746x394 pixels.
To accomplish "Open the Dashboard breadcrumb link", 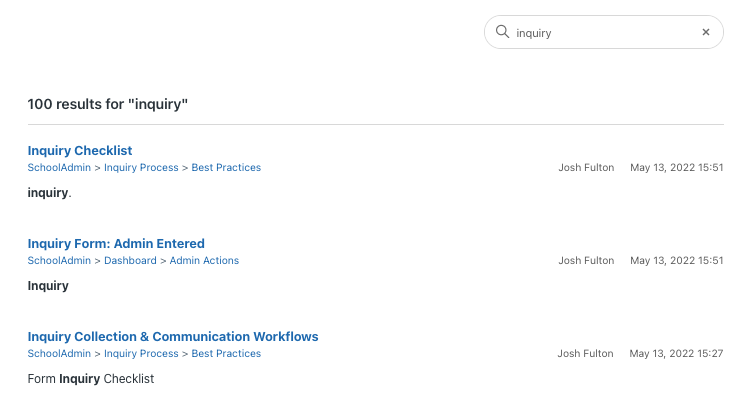I will tap(130, 261).
